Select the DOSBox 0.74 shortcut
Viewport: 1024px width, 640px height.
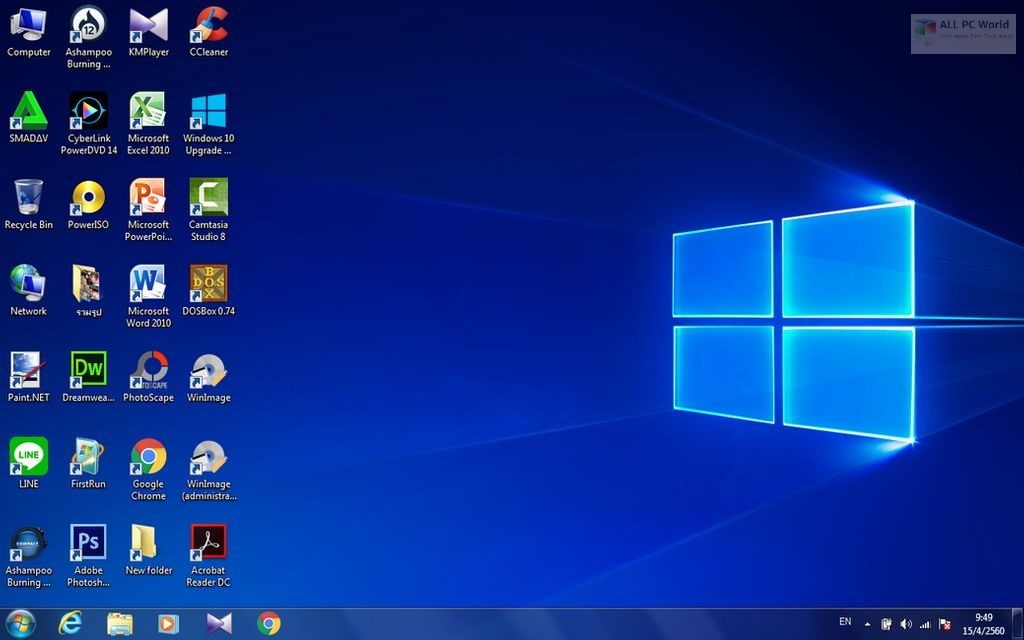coord(208,284)
